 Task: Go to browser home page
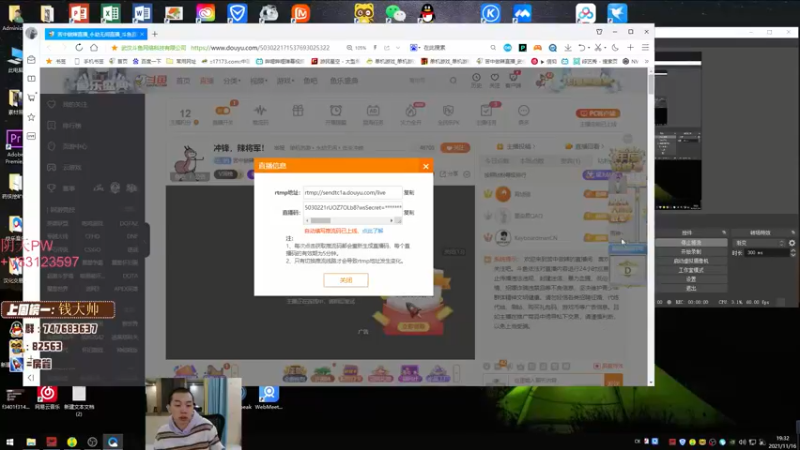(x=94, y=47)
